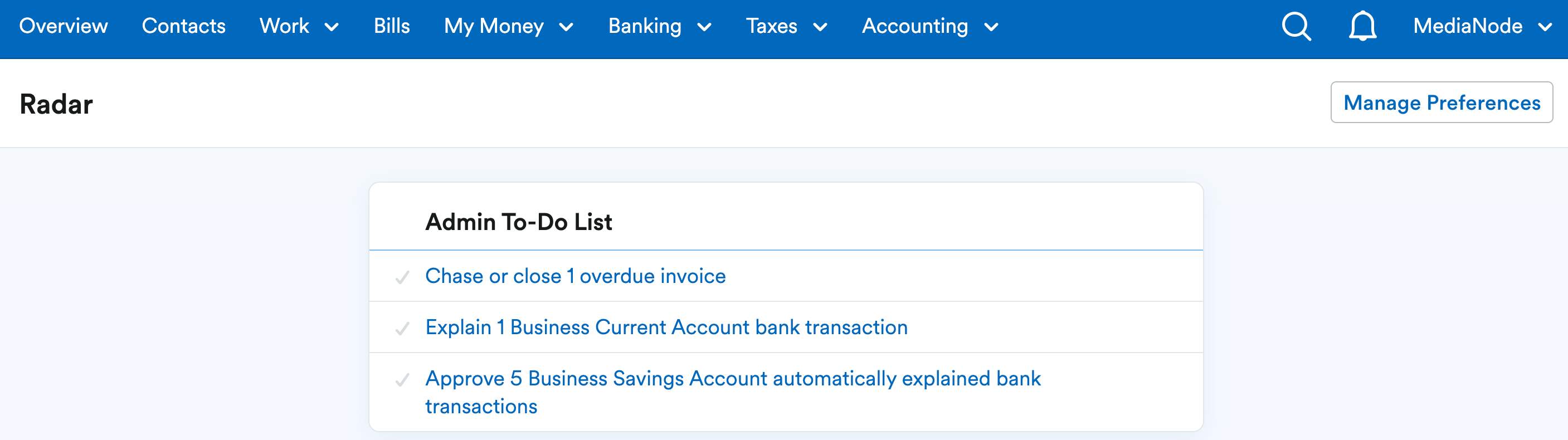Screen dimensions: 1568x440
Task: Tick the checkmark beside overdue invoice task
Action: coord(402,277)
